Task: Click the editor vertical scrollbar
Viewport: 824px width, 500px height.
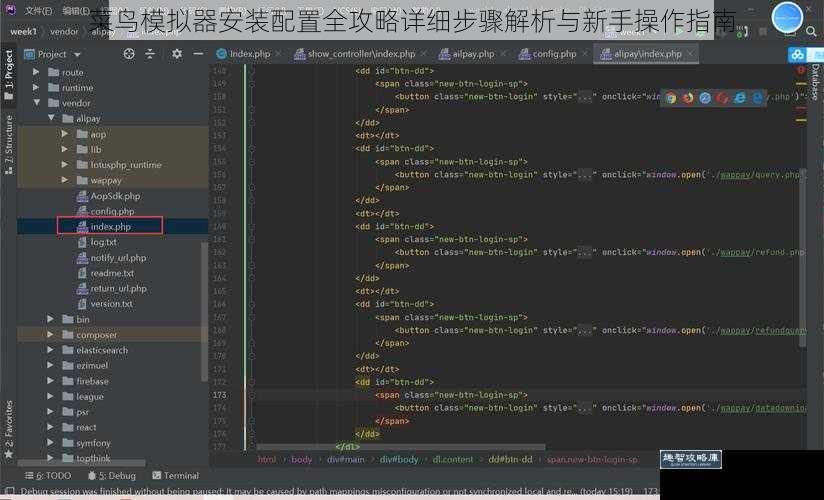Action: click(x=802, y=258)
